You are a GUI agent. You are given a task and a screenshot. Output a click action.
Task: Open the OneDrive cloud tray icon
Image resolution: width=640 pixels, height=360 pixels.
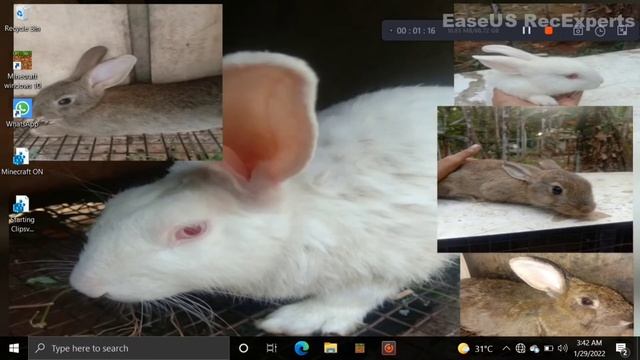[534, 349]
